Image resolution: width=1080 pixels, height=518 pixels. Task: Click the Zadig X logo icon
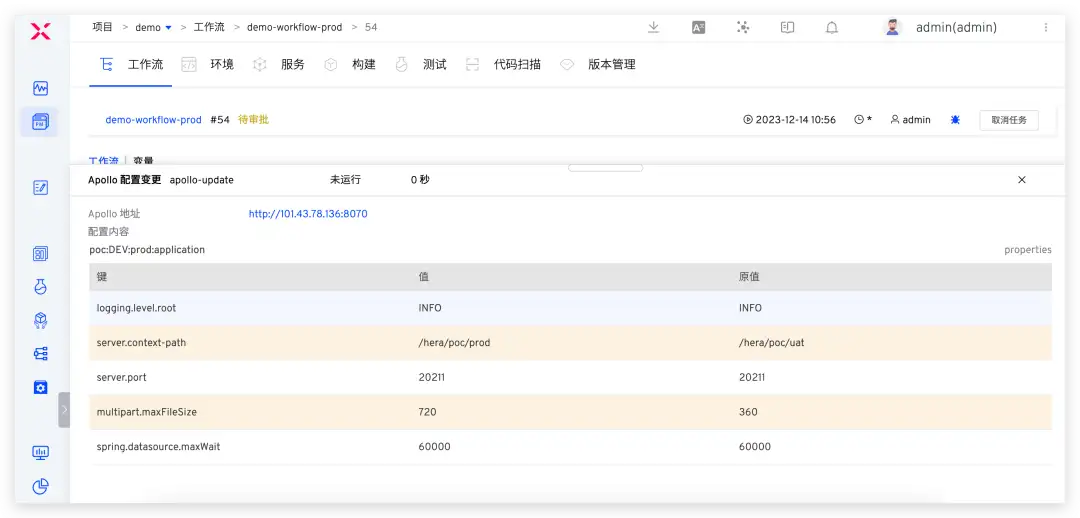tap(41, 30)
